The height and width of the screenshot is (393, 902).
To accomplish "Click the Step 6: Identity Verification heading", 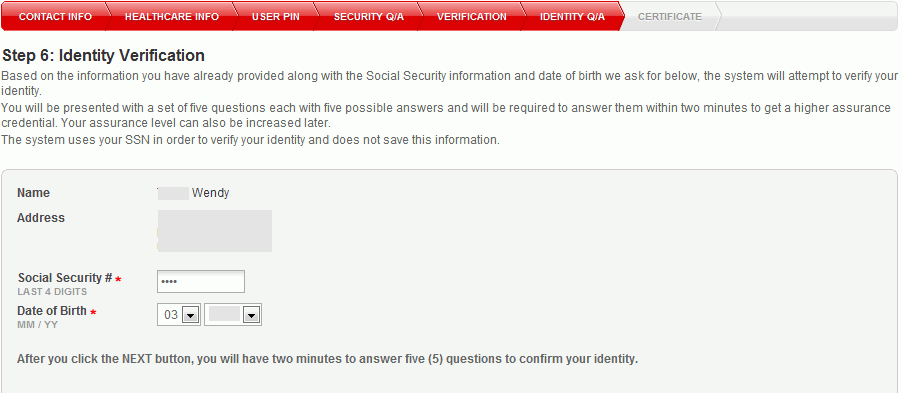I will click(104, 56).
